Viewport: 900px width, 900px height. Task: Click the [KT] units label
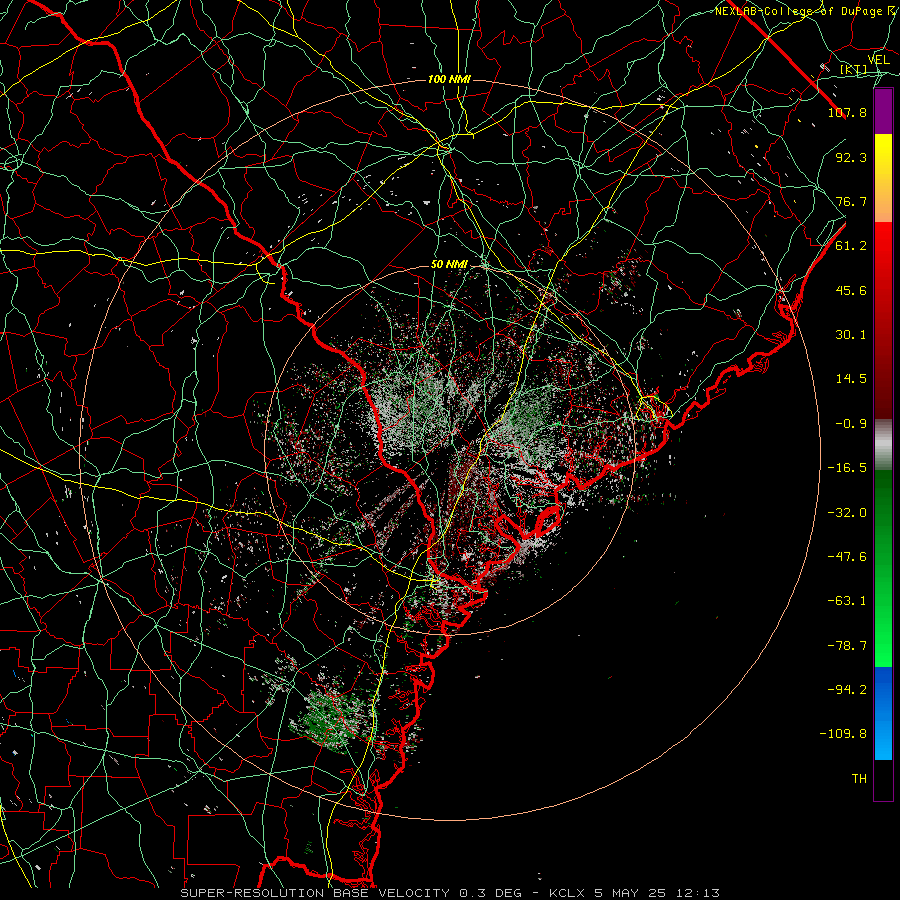(x=854, y=69)
